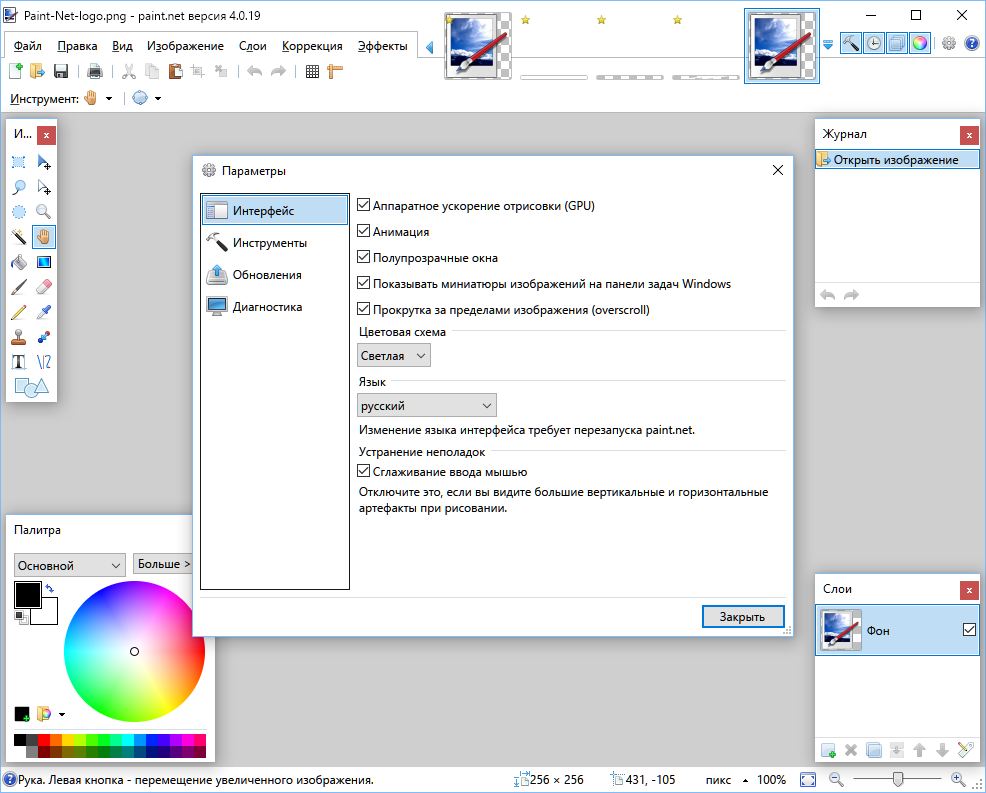This screenshot has height=793, width=986.
Task: Select the Recolor tool
Action: coord(43,337)
